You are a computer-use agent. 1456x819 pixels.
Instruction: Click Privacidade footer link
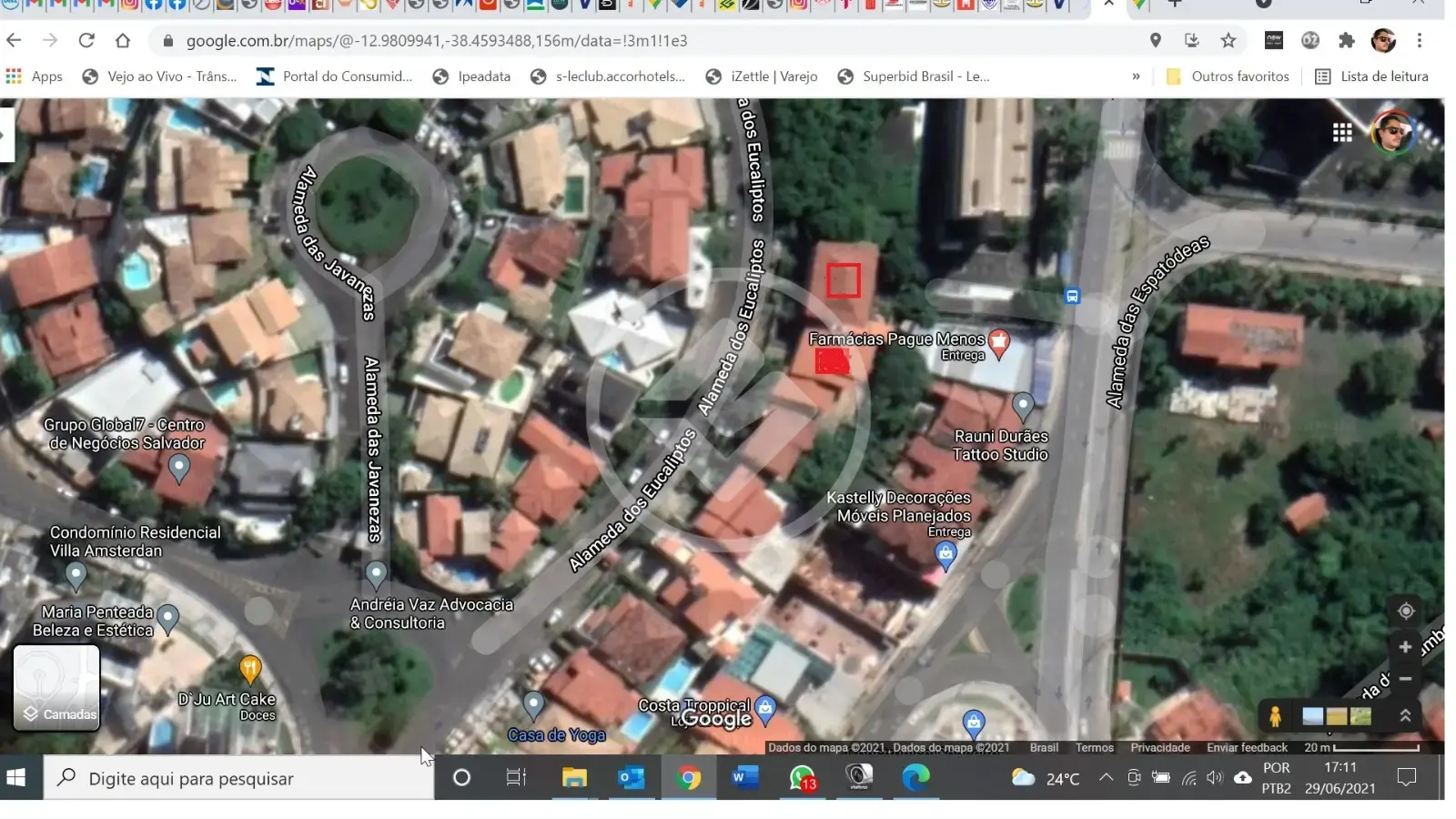coord(1160,748)
